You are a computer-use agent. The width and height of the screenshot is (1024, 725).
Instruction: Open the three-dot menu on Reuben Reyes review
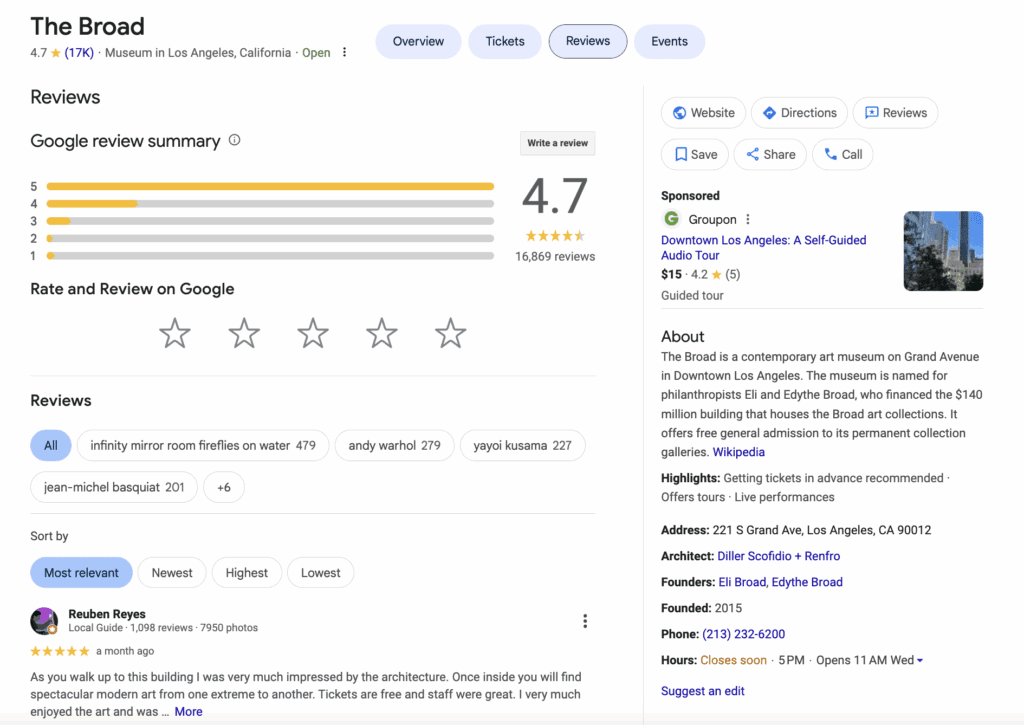pyautogui.click(x=585, y=620)
